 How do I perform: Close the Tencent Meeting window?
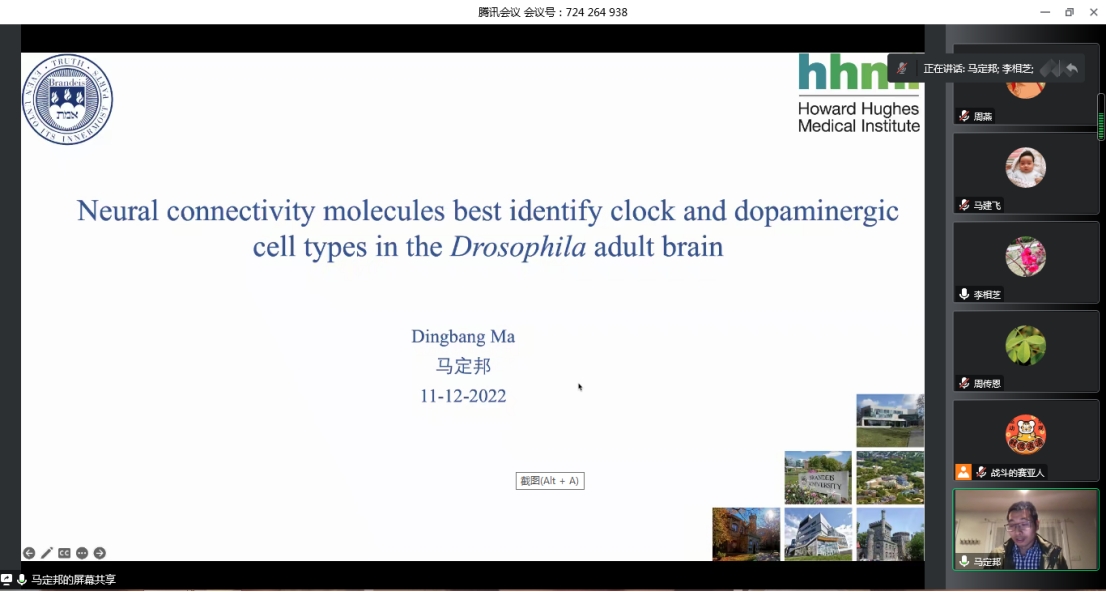(x=1094, y=12)
